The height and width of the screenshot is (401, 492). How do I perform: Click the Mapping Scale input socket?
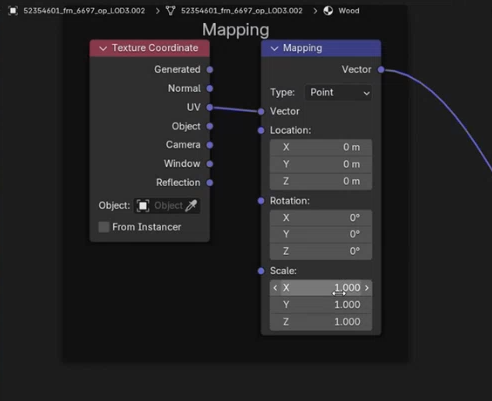tap(261, 271)
